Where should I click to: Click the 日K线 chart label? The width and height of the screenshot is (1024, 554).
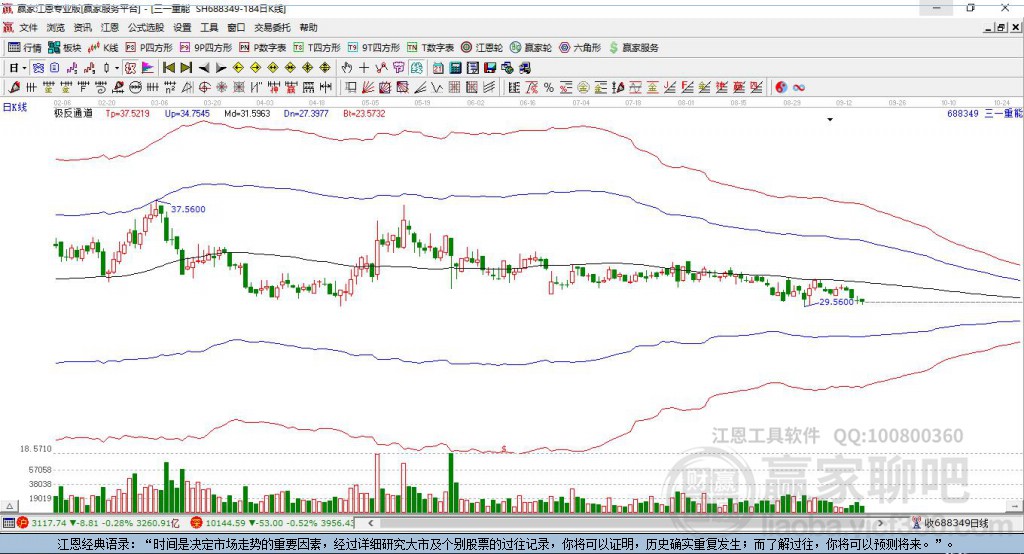click(x=15, y=107)
